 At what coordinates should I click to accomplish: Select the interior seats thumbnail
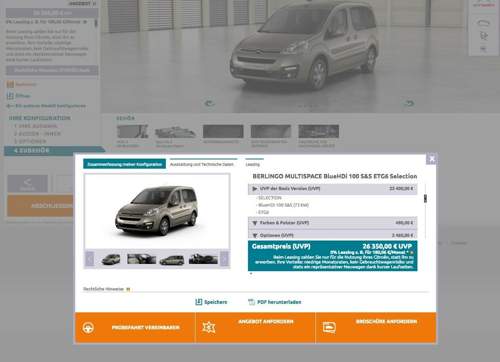(141, 259)
